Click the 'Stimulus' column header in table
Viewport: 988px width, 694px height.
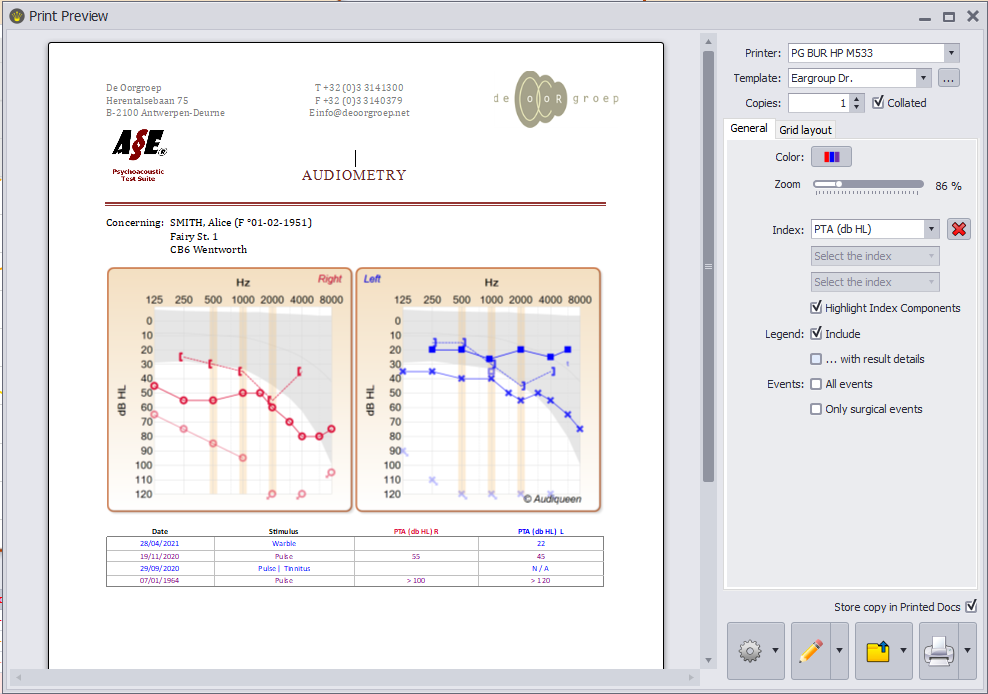pos(284,531)
